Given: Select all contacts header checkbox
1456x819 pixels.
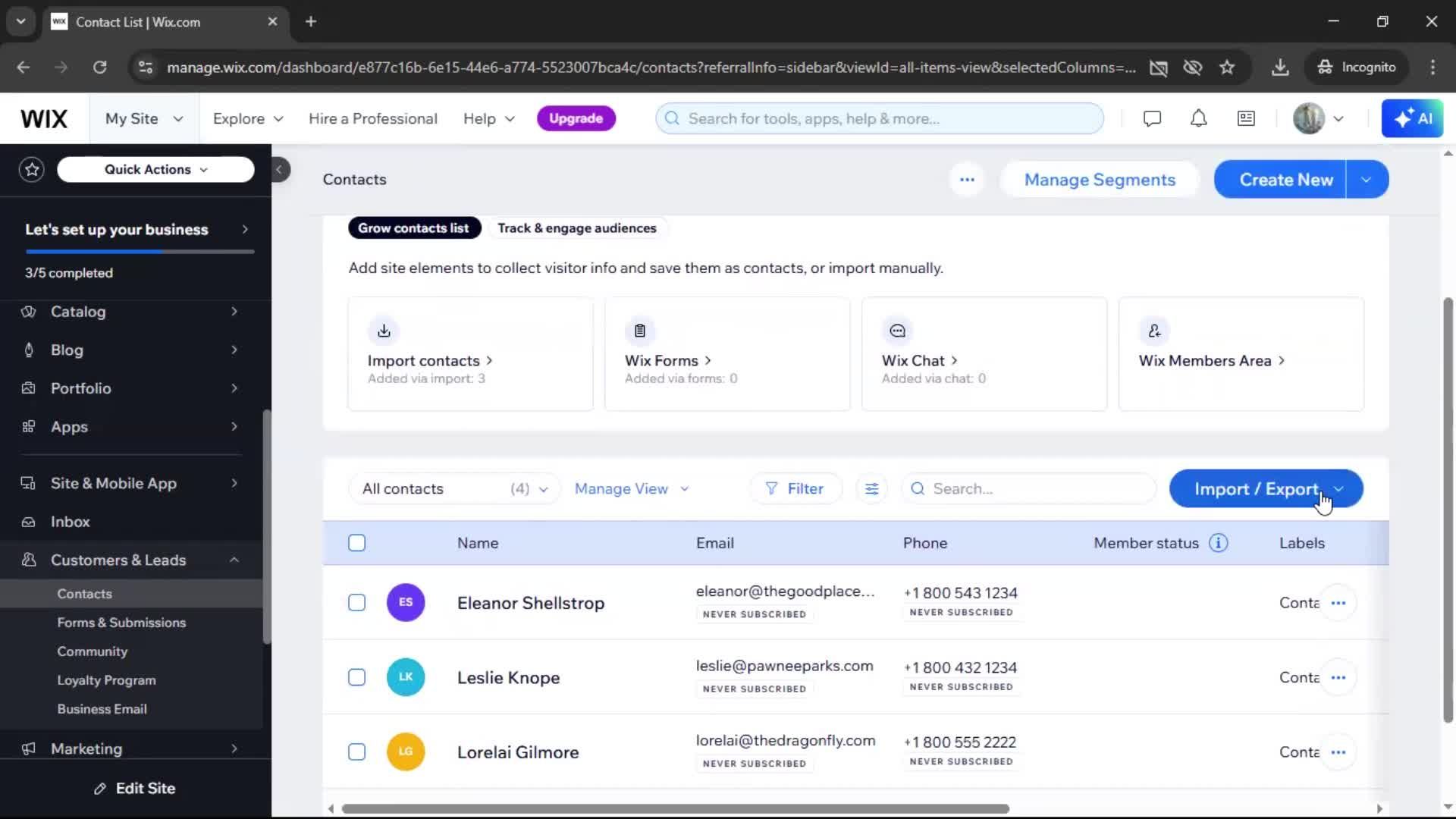Looking at the screenshot, I should [x=356, y=543].
